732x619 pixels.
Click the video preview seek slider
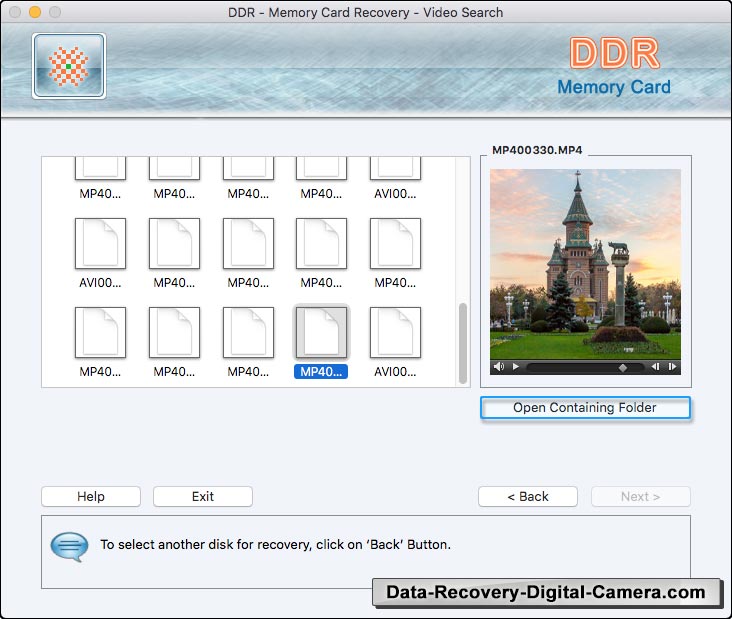pyautogui.click(x=585, y=367)
